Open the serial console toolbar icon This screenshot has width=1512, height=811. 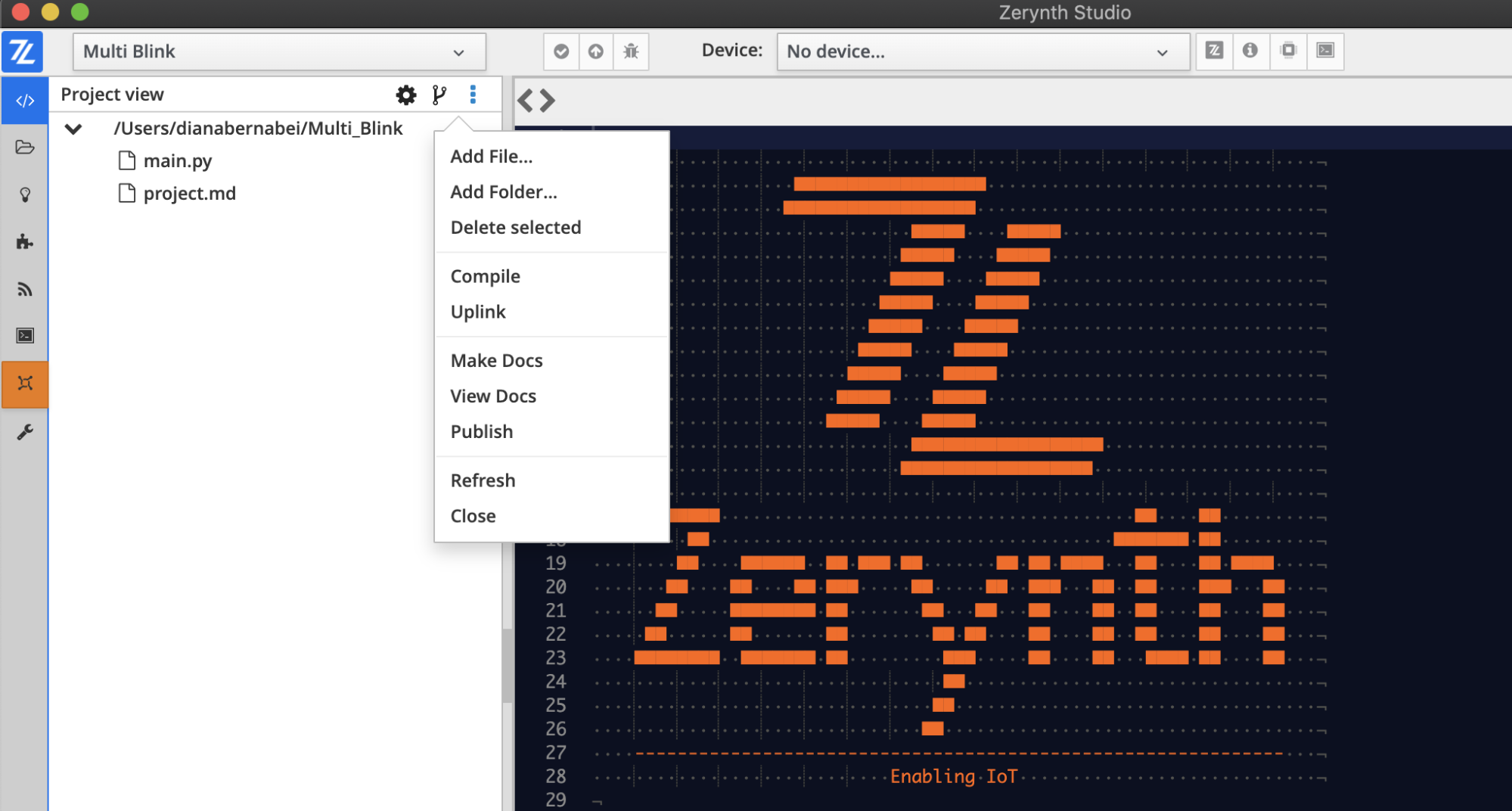coord(1325,51)
